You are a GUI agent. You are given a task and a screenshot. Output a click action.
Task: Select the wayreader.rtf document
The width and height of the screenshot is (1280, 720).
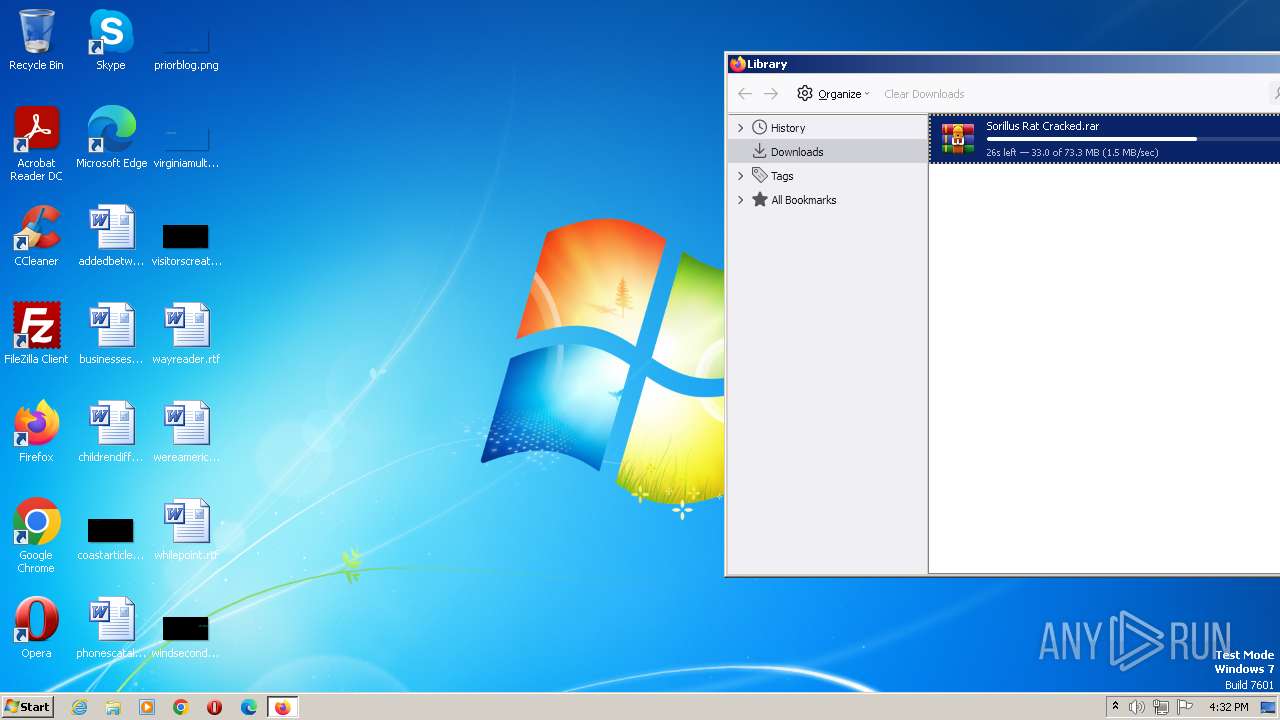pos(186,334)
